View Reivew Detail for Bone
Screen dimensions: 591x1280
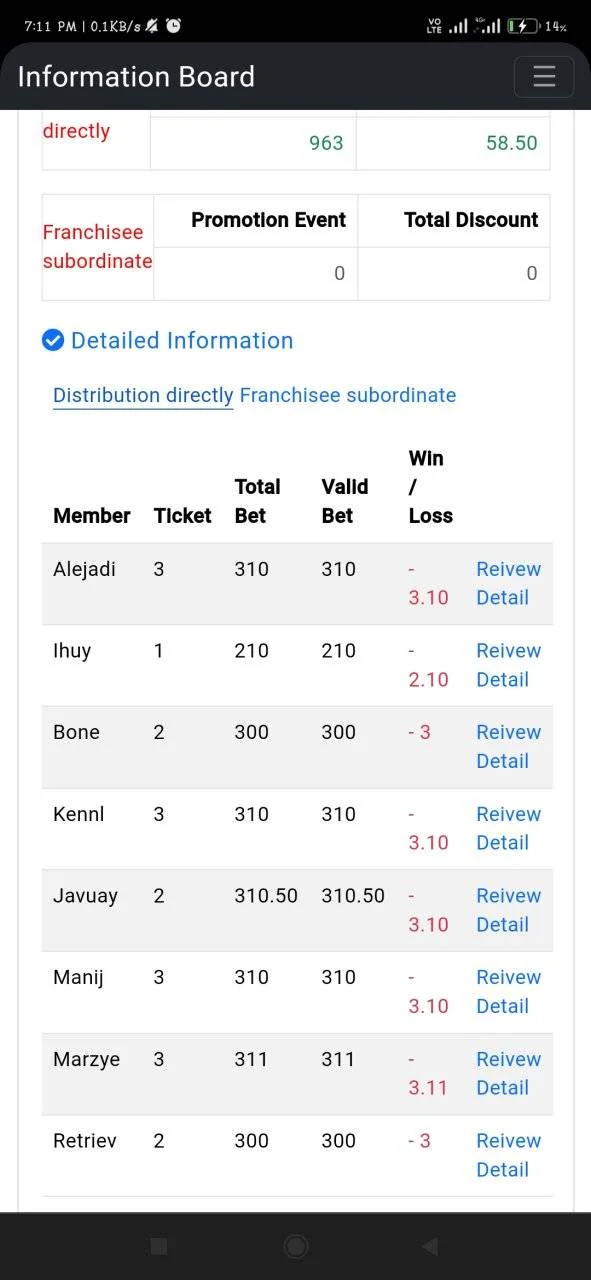[508, 746]
